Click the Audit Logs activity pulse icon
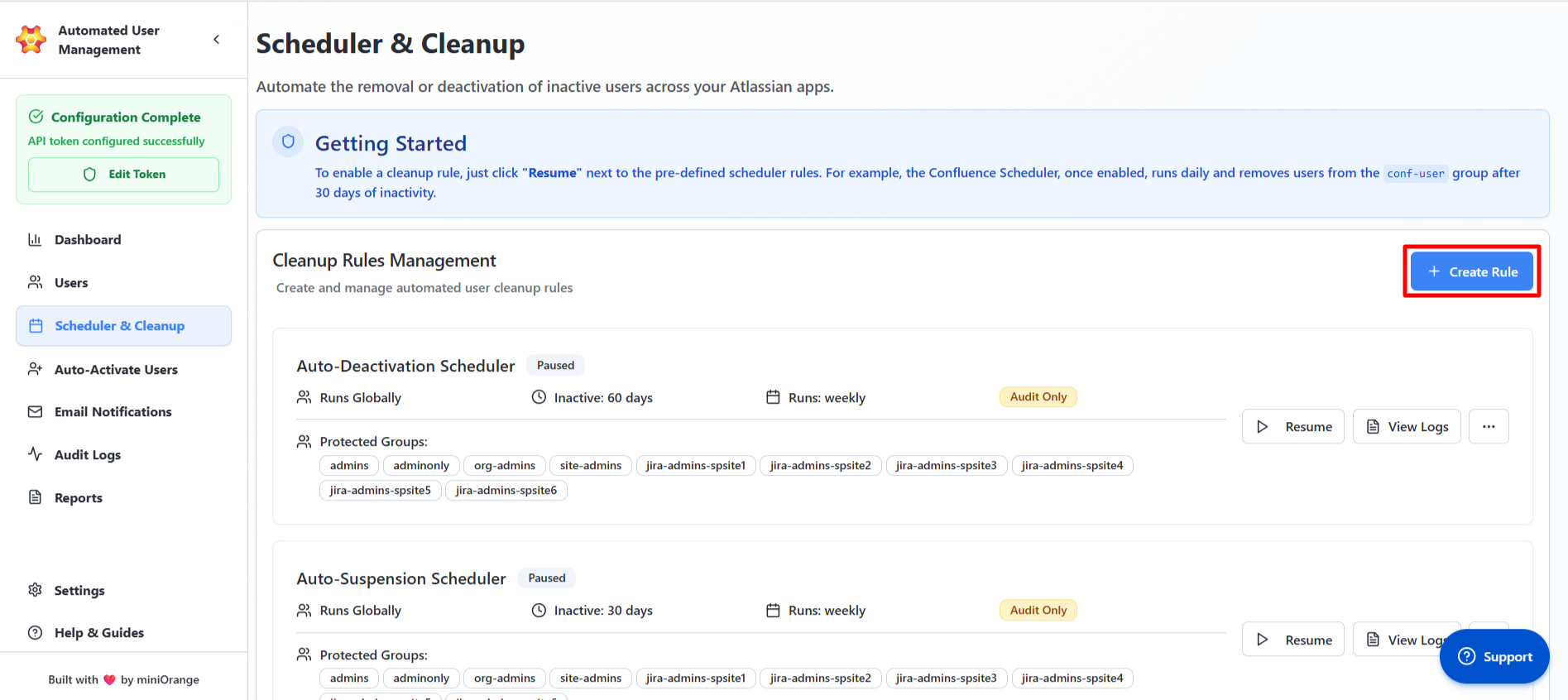Viewport: 1568px width, 700px height. pos(35,454)
